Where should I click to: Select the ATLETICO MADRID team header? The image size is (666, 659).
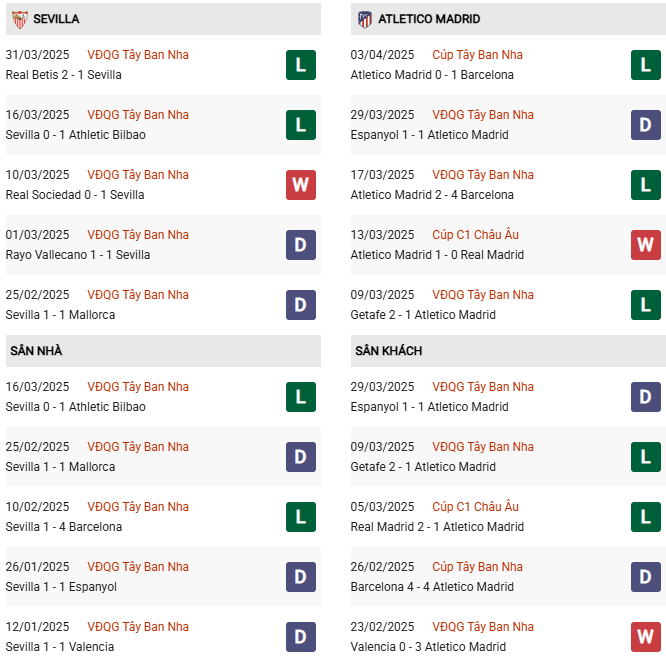[x=429, y=19]
